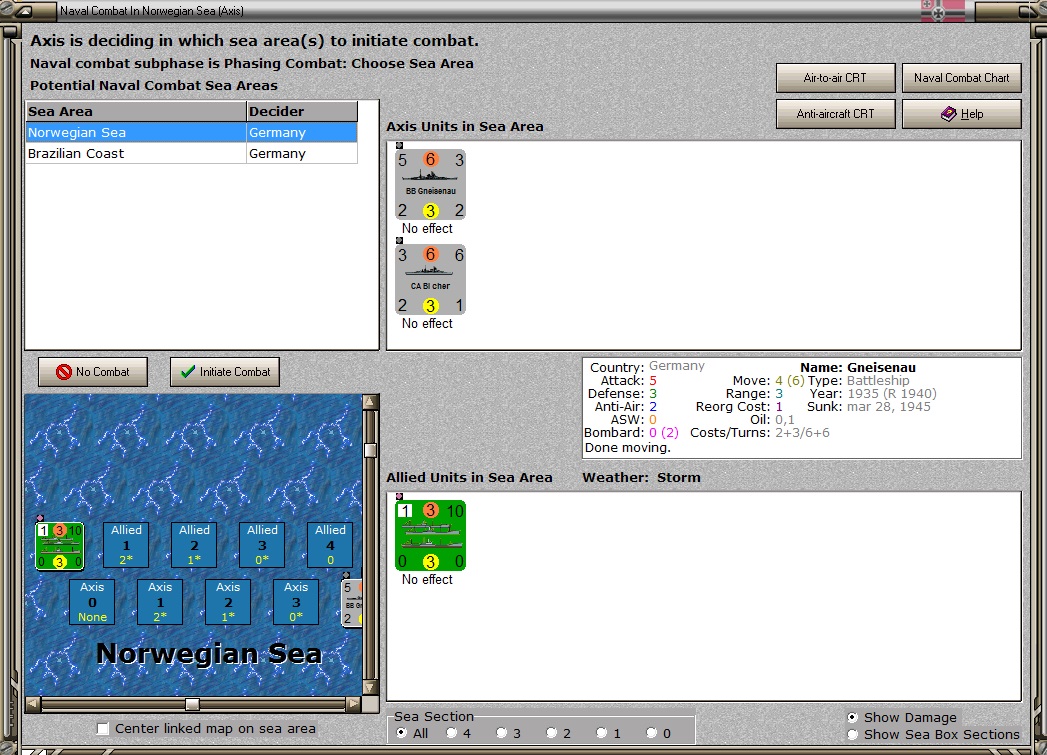Viewport: 1047px width, 755px height.
Task: Click the Name: Gneisenau text
Action: (x=858, y=367)
